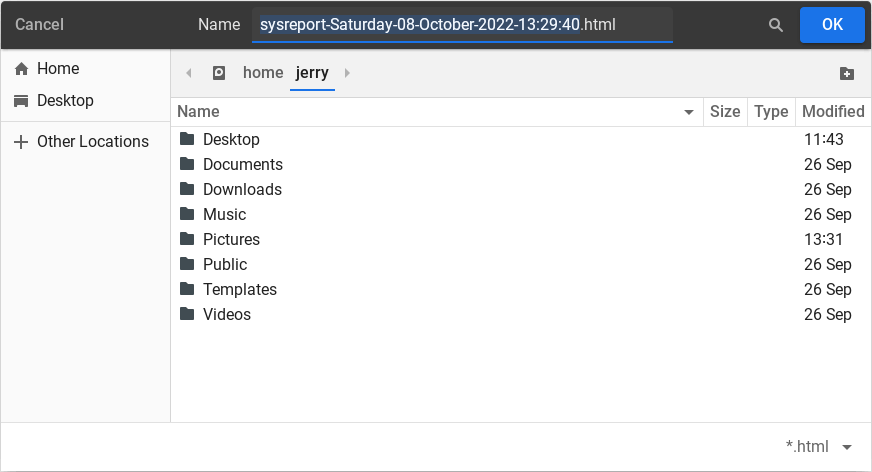This screenshot has height=472, width=872.
Task: Open Other Locations in sidebar
Action: pyautogui.click(x=92, y=142)
